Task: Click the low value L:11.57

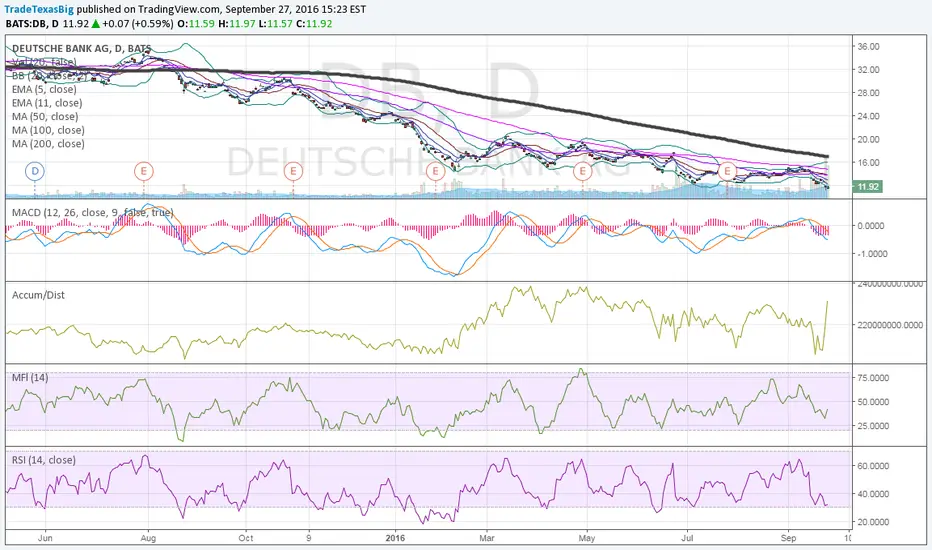Action: point(276,24)
